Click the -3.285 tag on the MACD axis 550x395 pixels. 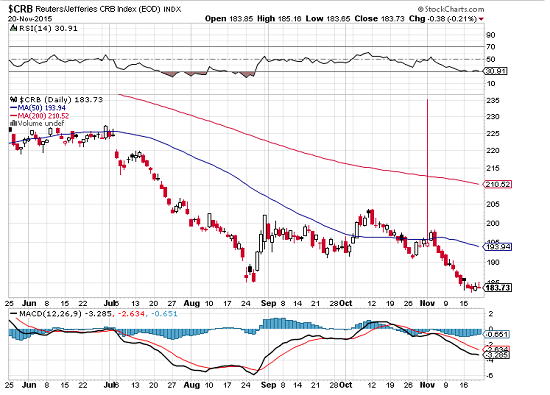click(496, 355)
